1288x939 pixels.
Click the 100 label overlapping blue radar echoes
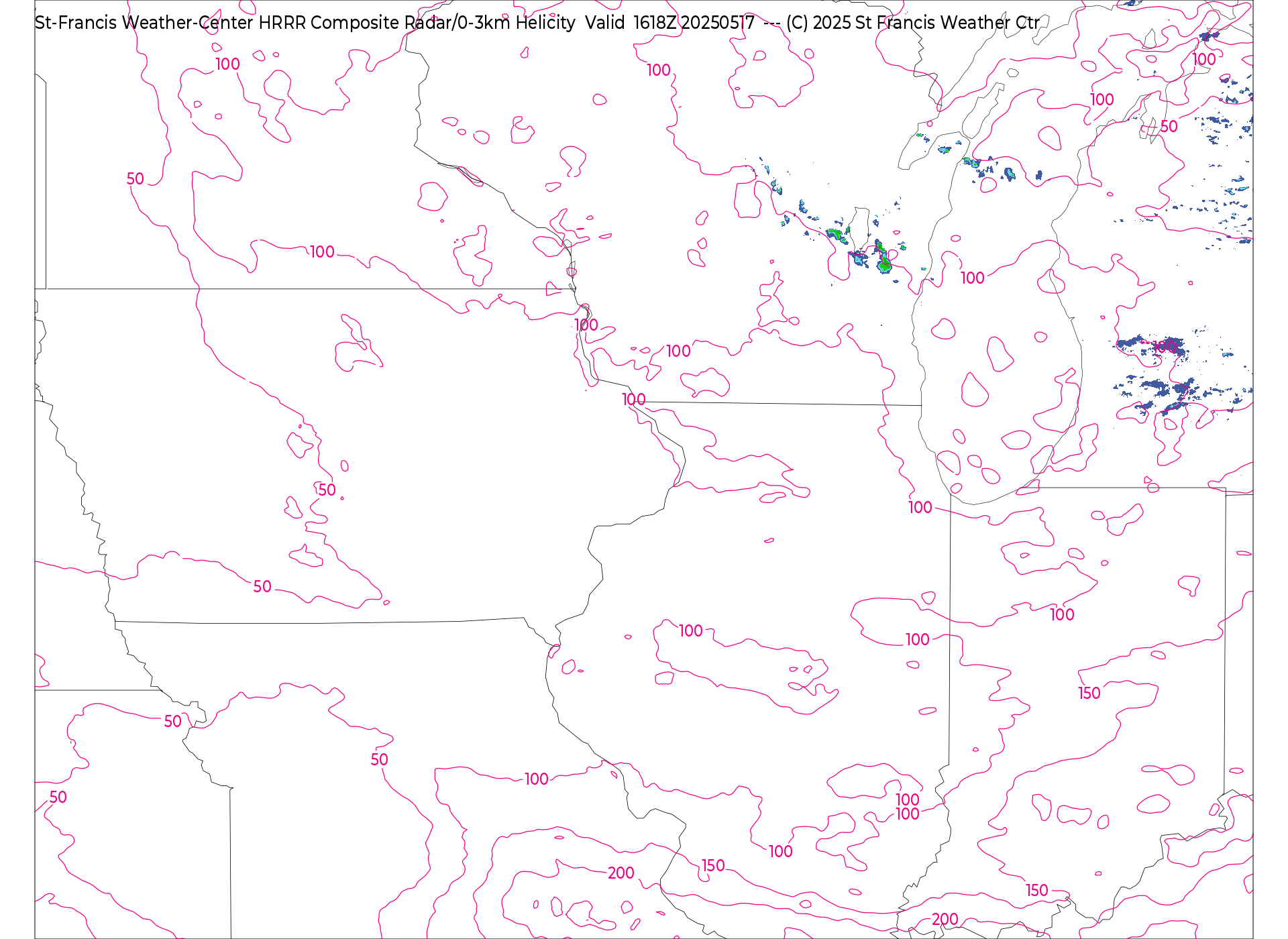[x=1164, y=347]
